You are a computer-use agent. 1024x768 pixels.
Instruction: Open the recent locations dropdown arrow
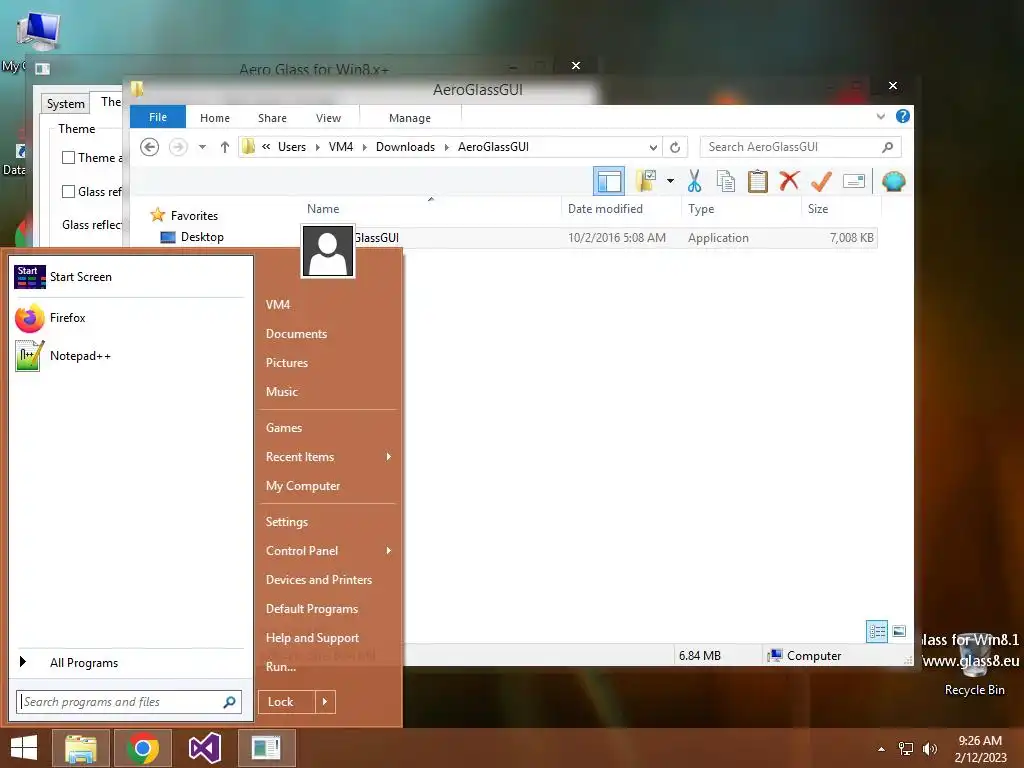coord(202,147)
